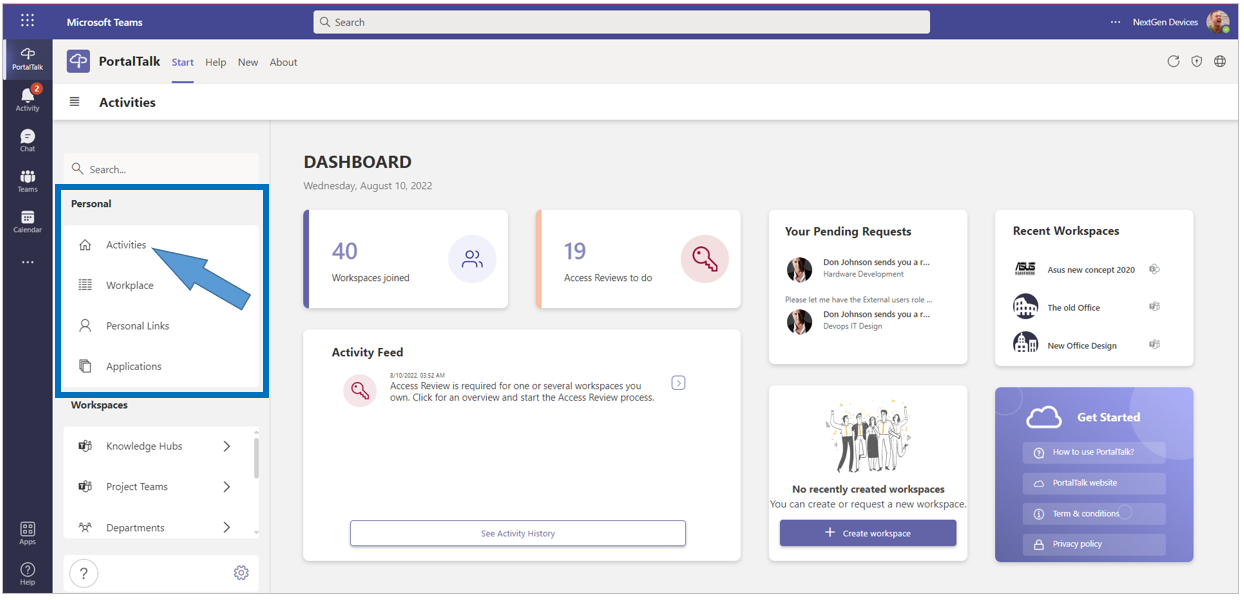Open the 19 Access Reviews to do card

[x=638, y=259]
